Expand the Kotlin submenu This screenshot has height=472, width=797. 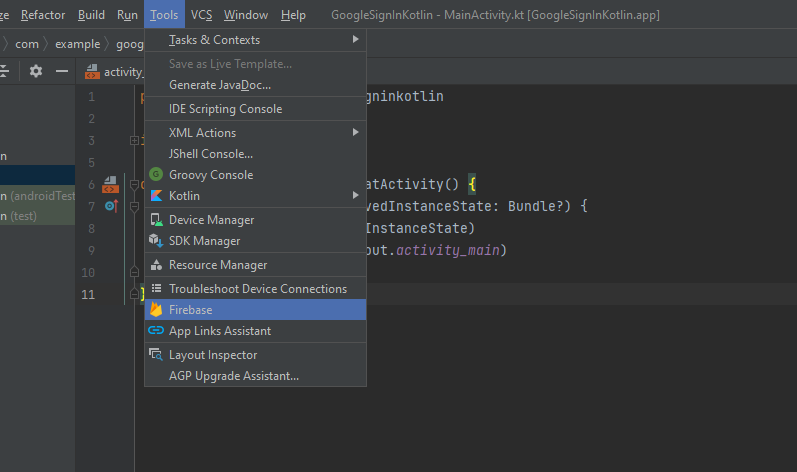pos(255,196)
